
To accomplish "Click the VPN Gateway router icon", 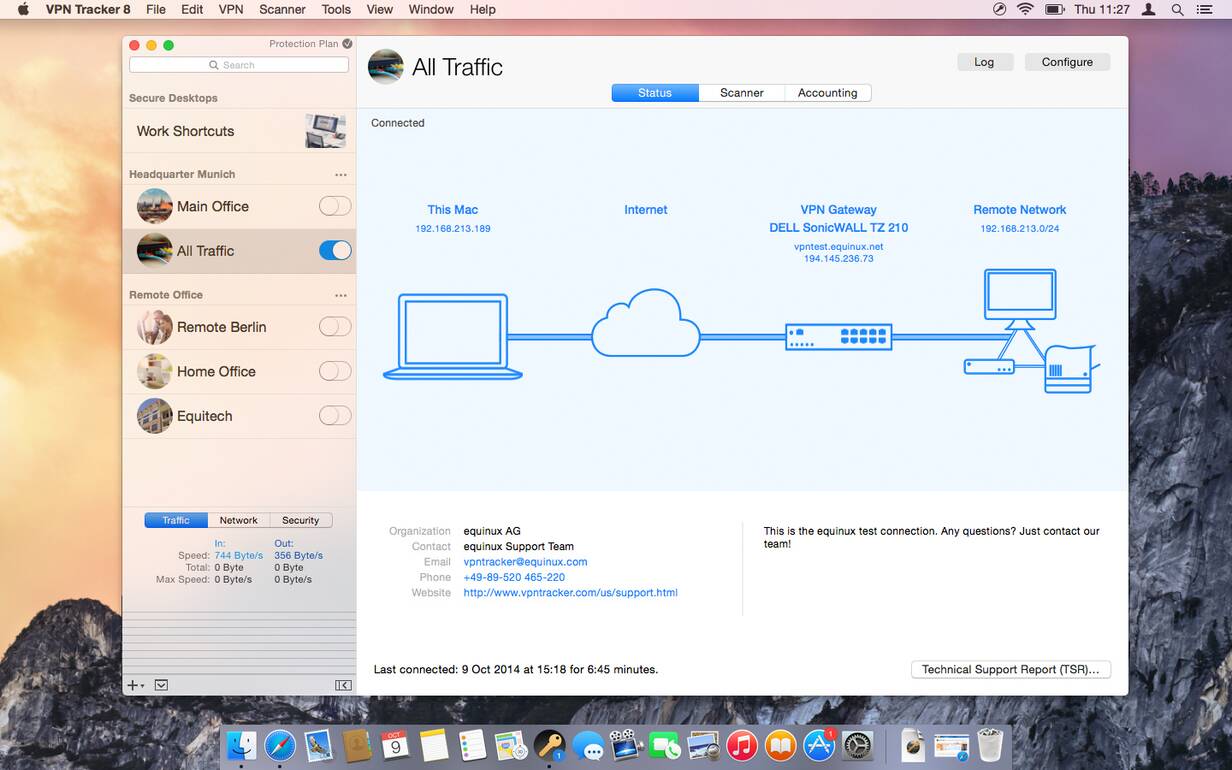I will [838, 337].
